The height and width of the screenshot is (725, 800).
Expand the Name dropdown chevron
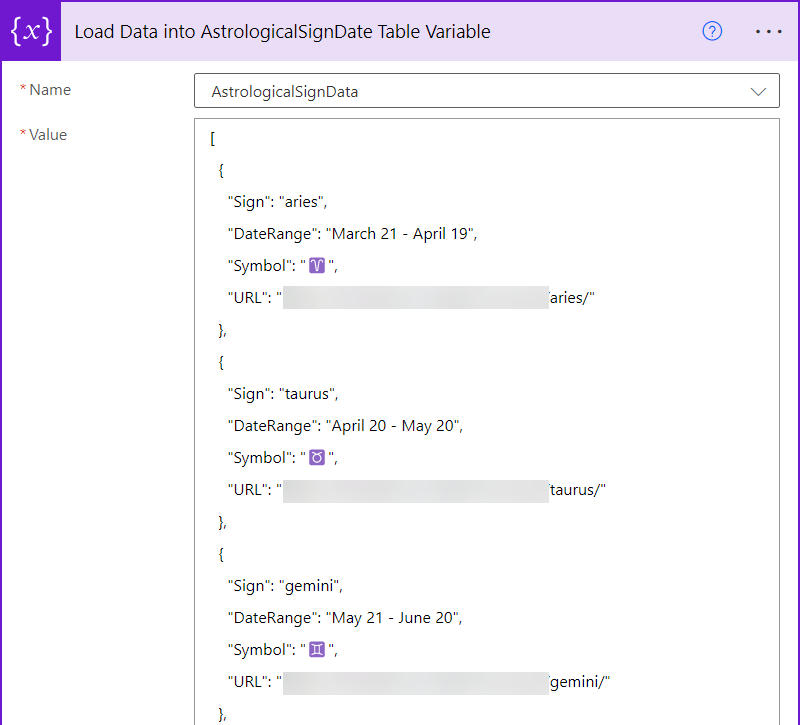[x=758, y=92]
